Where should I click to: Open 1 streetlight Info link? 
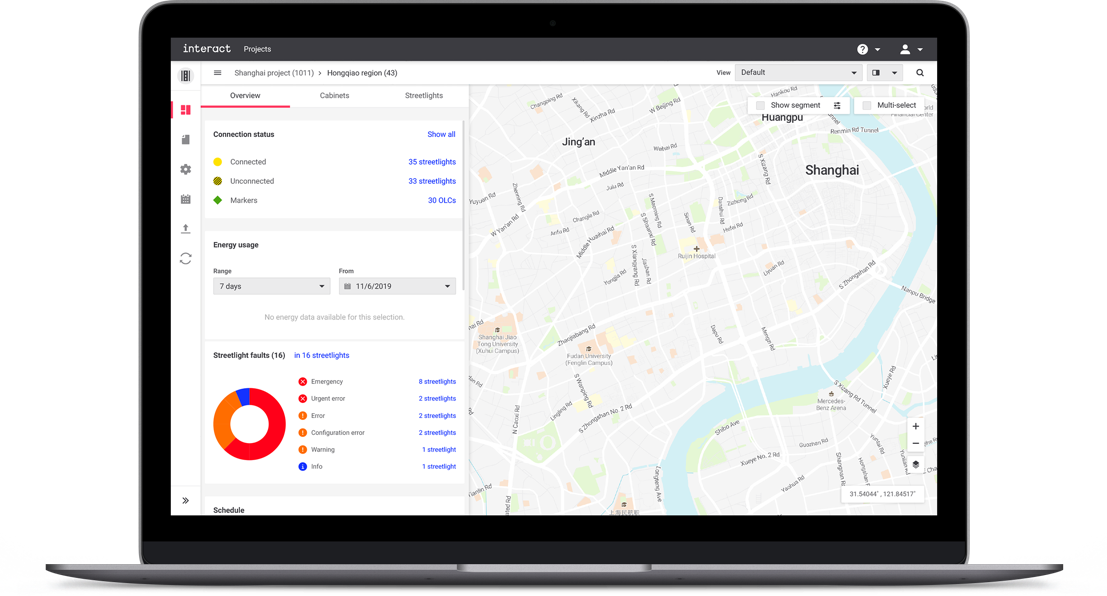tap(439, 466)
